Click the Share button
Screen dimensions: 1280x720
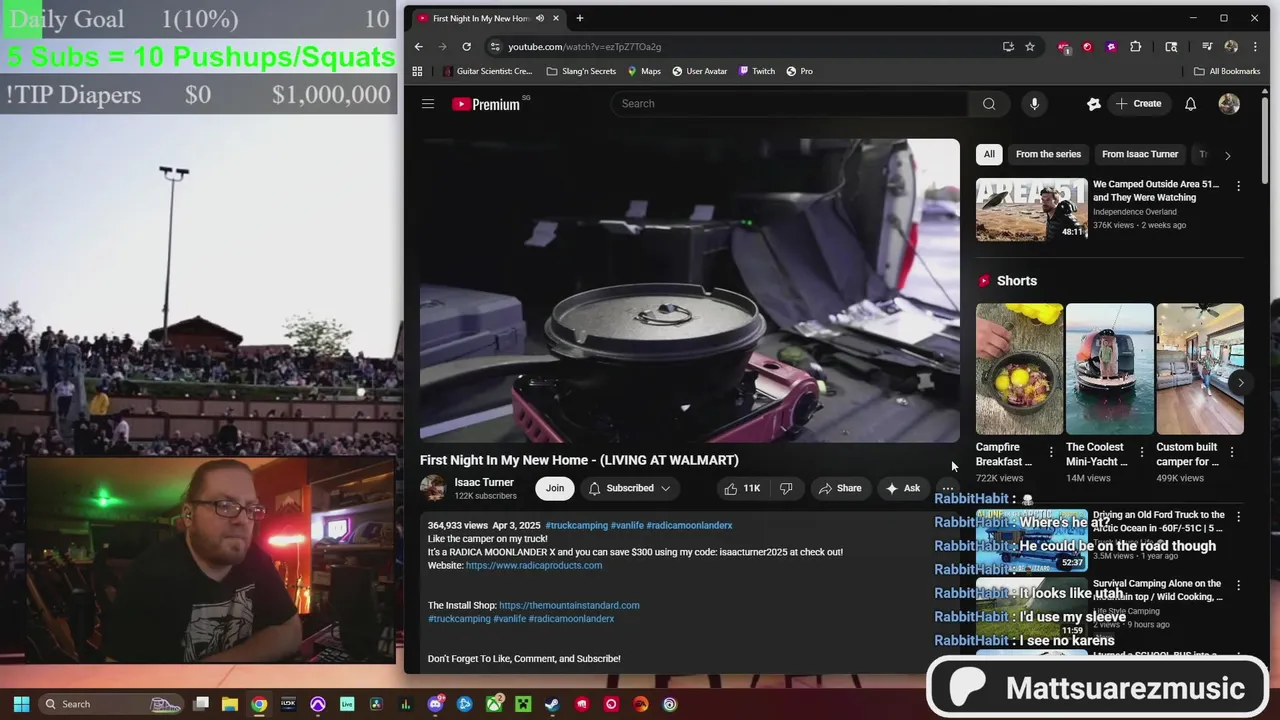coord(839,488)
